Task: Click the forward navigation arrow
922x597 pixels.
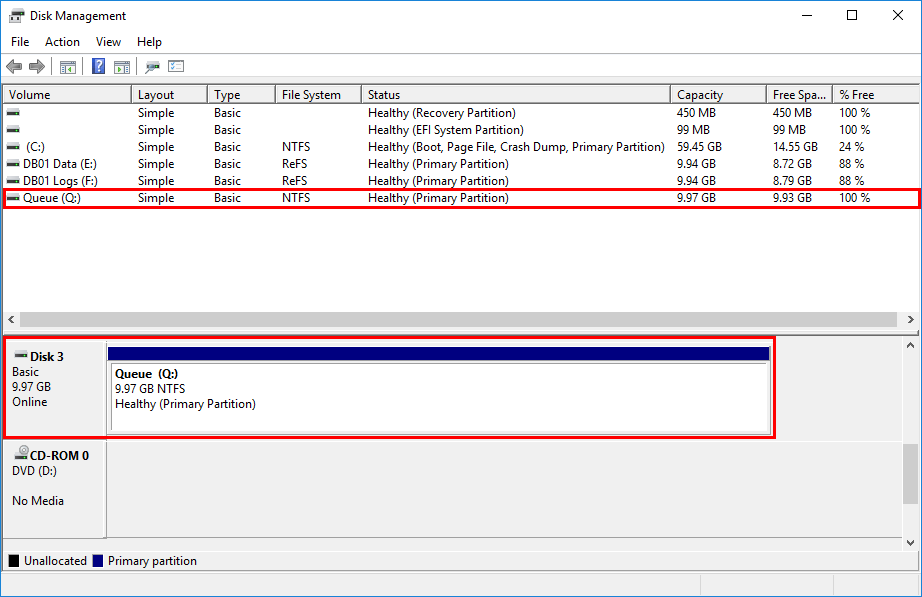Action: [36, 66]
